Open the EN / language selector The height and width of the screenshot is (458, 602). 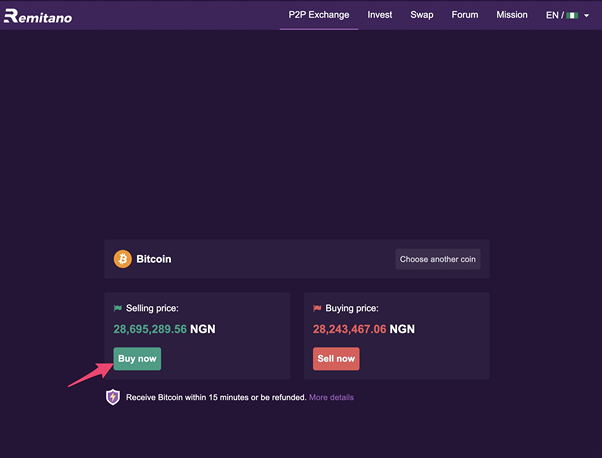click(x=567, y=15)
